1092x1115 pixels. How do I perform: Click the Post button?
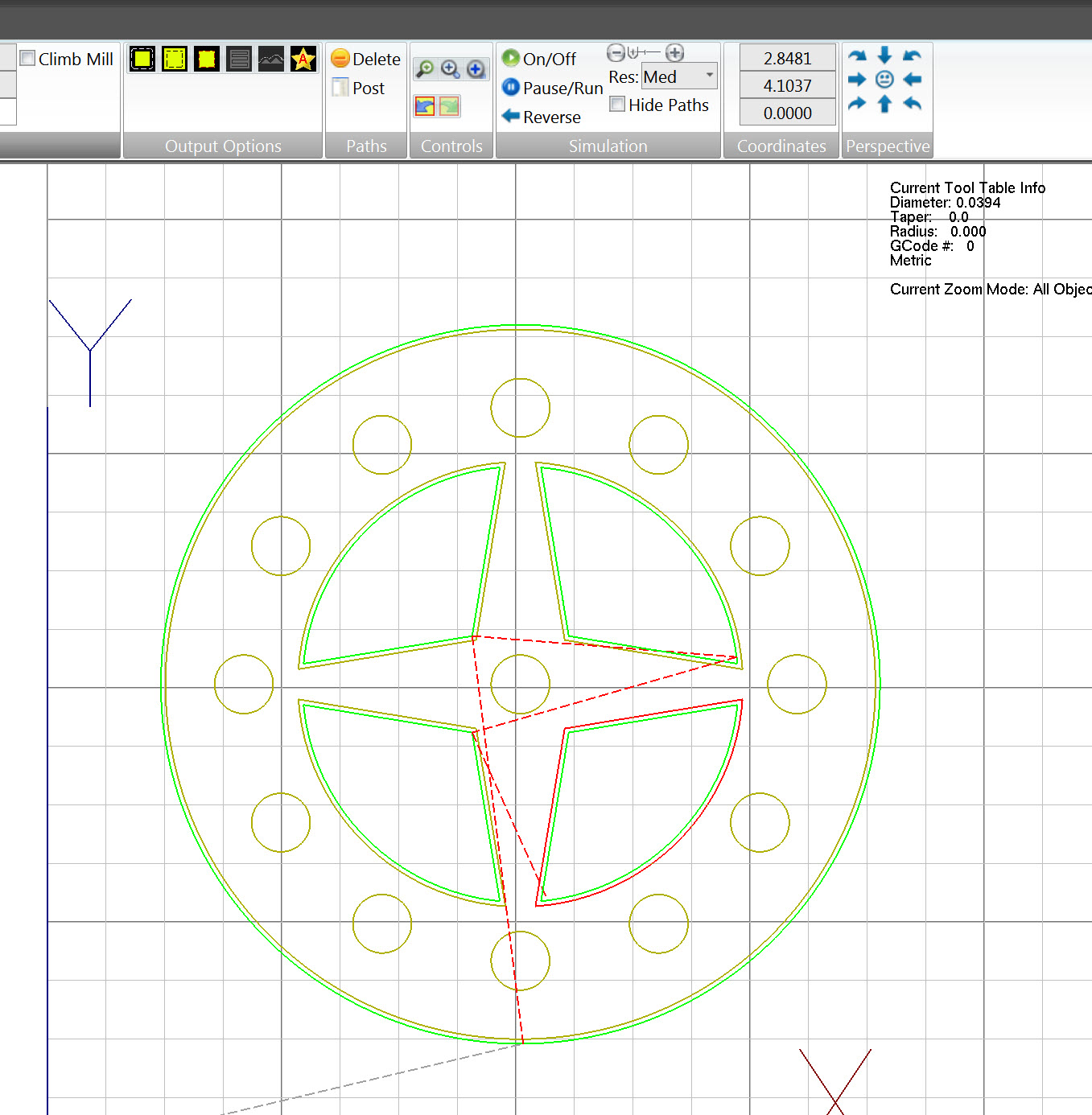(359, 88)
